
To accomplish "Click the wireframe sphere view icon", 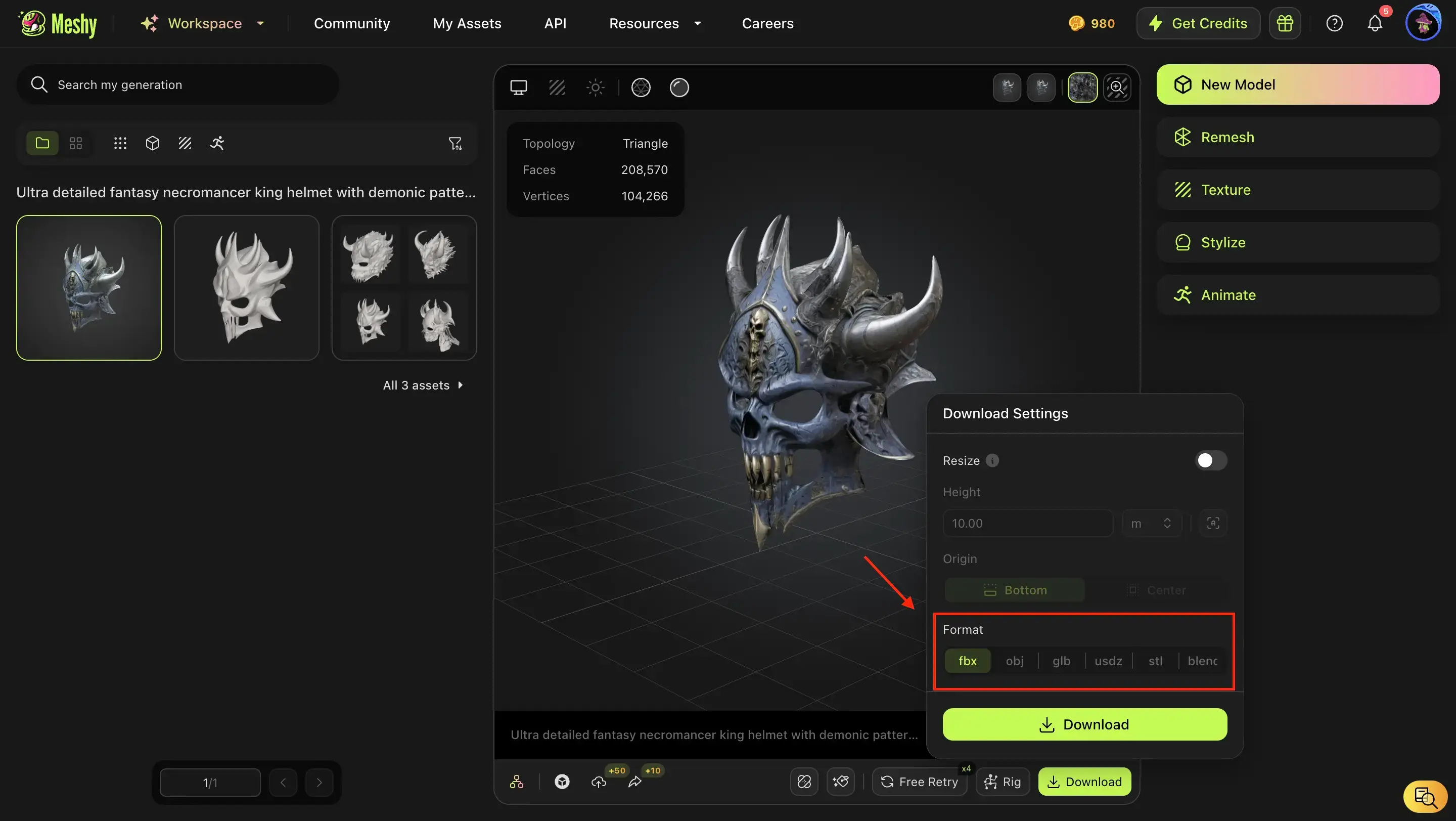I will click(641, 88).
